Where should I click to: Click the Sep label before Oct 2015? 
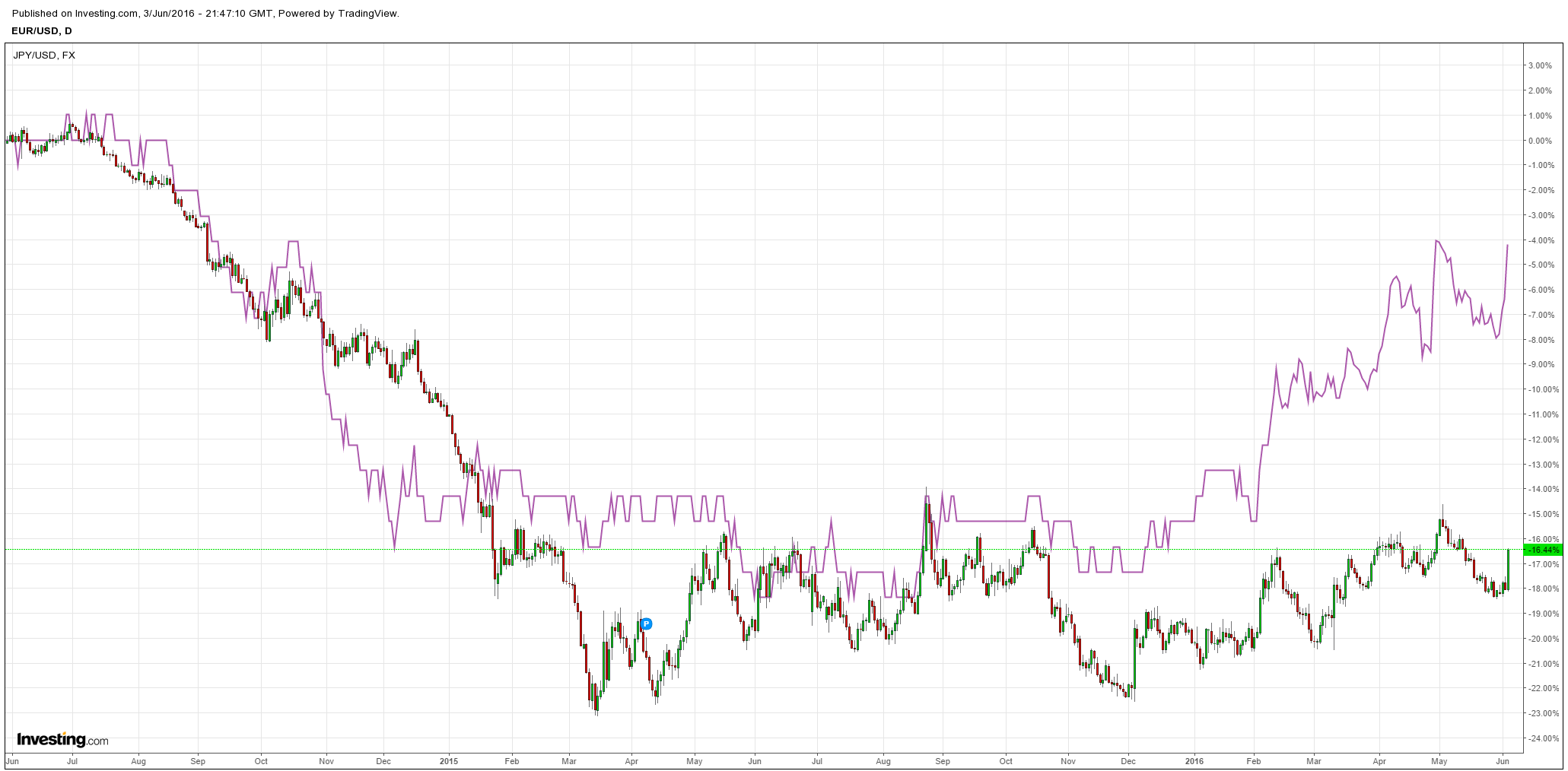[x=943, y=760]
